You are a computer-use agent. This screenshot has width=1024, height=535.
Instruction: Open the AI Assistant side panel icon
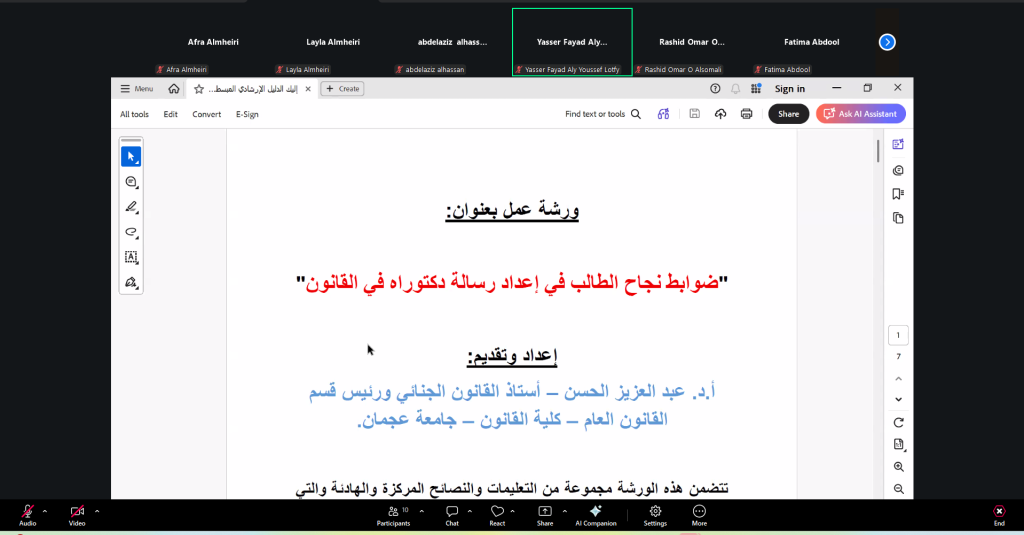click(x=898, y=144)
